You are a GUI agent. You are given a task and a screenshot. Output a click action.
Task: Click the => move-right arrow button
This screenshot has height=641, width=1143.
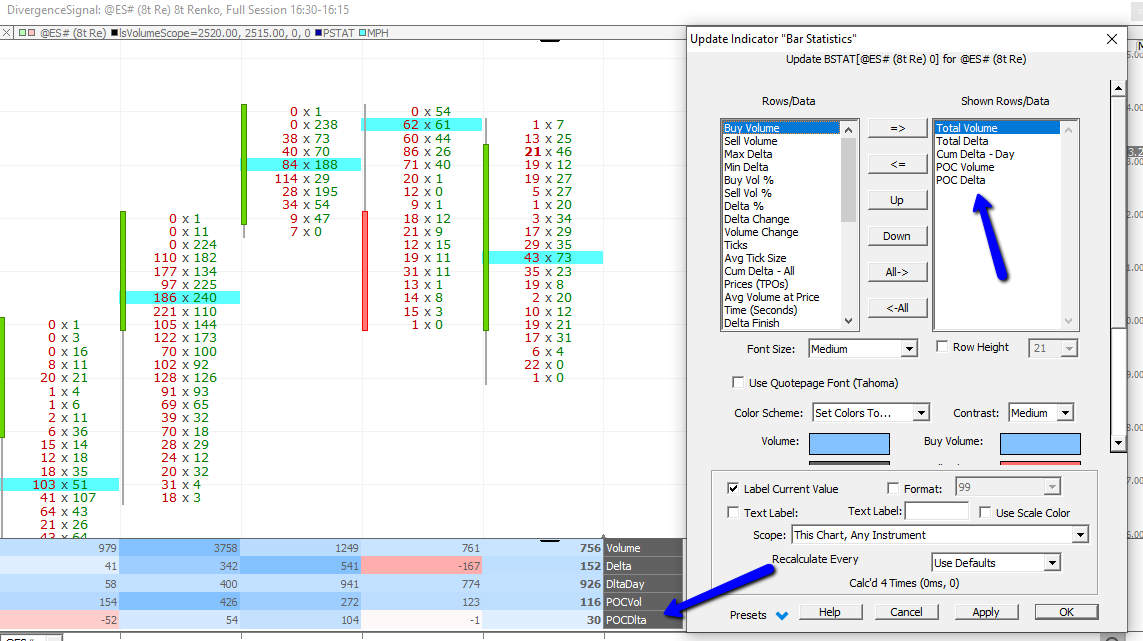pos(896,128)
